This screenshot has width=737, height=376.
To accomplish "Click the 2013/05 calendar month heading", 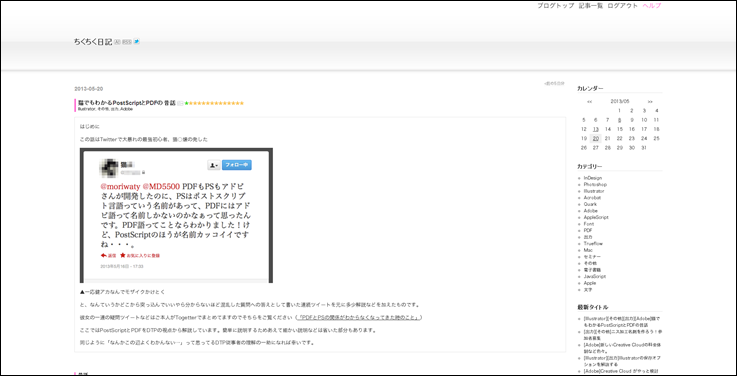I will tap(620, 102).
